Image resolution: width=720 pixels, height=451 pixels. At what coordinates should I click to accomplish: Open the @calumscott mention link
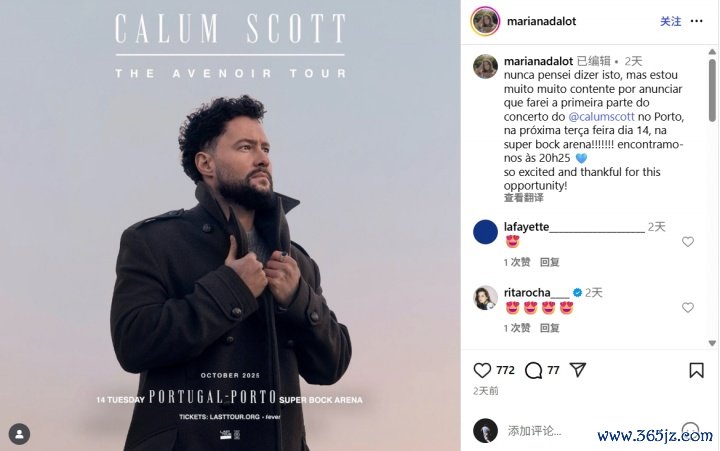point(601,117)
